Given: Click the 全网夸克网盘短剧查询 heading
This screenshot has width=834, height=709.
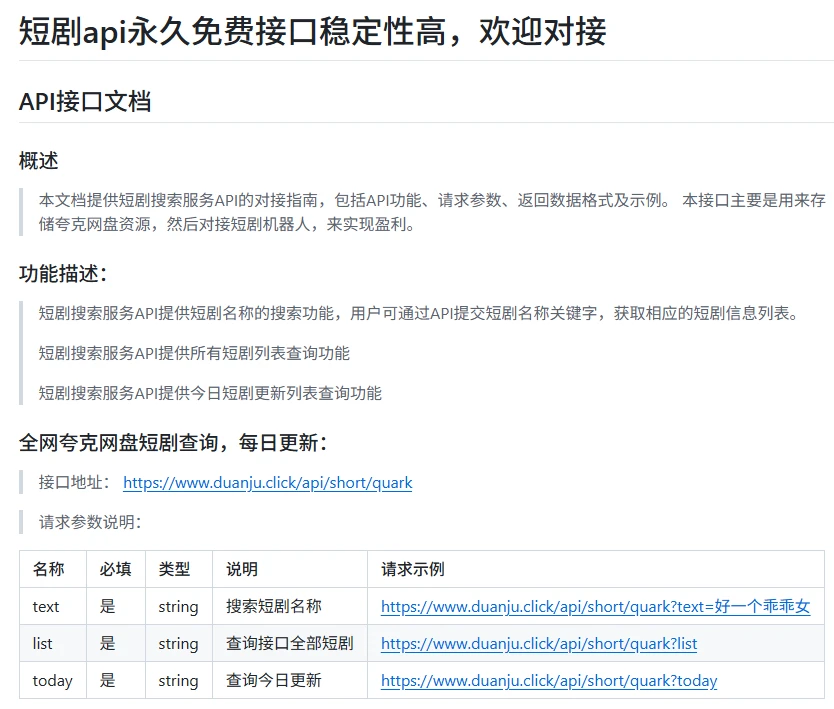Looking at the screenshot, I should click(173, 443).
